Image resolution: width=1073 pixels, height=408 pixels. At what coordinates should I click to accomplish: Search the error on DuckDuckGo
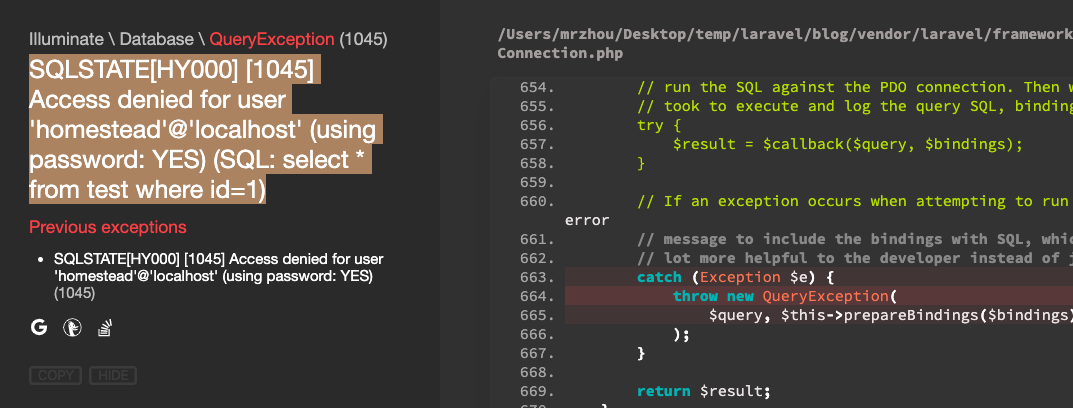tap(71, 327)
